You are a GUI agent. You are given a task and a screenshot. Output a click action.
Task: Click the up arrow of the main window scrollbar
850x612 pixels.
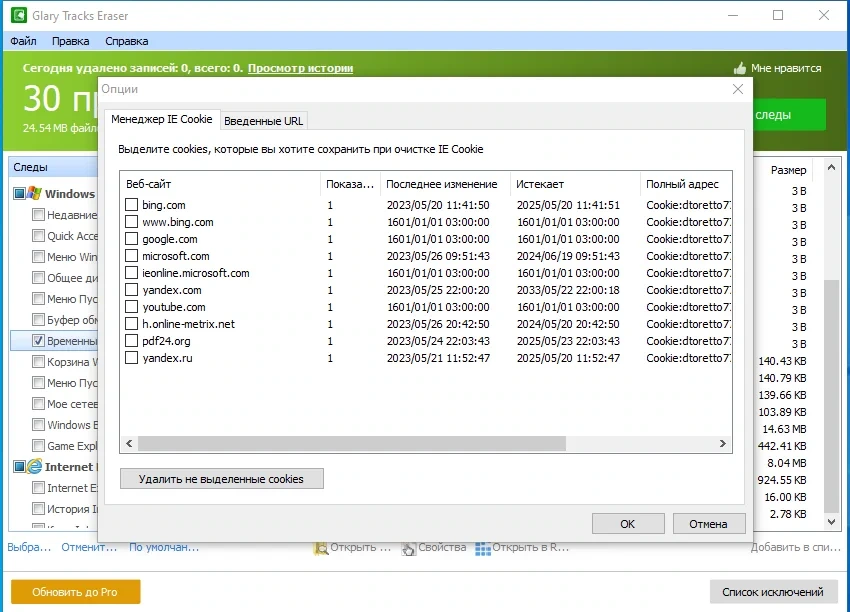click(x=831, y=168)
